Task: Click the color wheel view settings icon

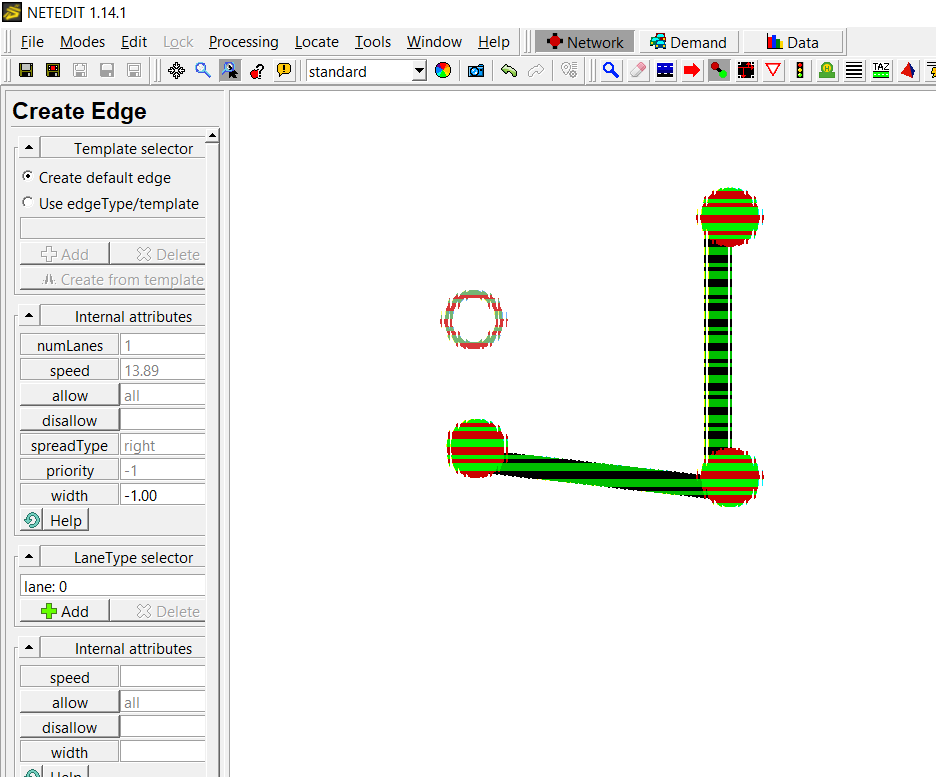Action: (x=443, y=70)
